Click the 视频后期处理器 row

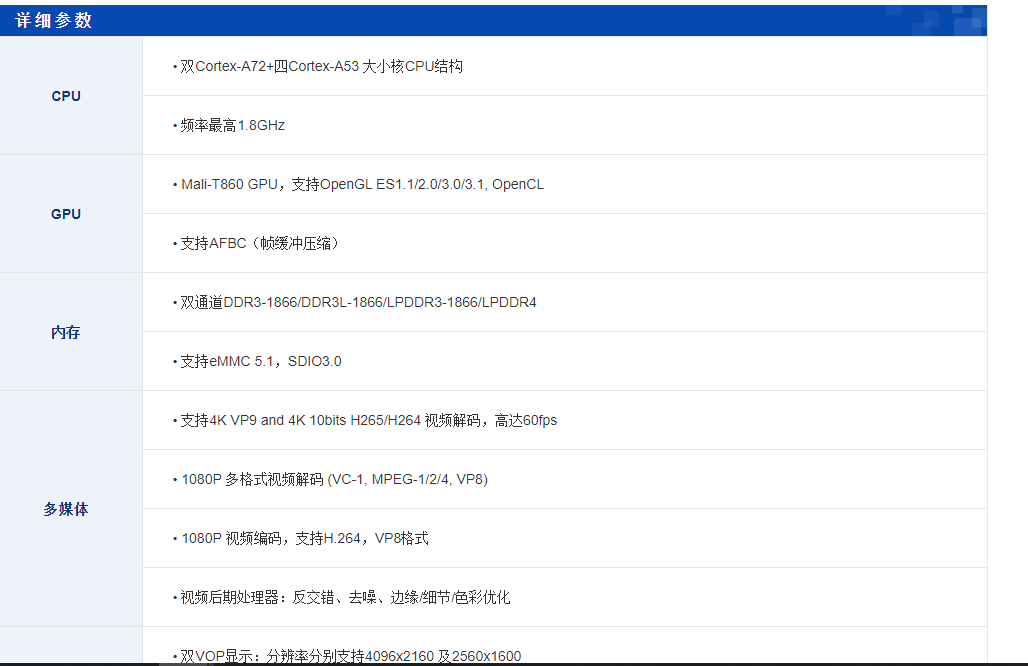[x=564, y=597]
